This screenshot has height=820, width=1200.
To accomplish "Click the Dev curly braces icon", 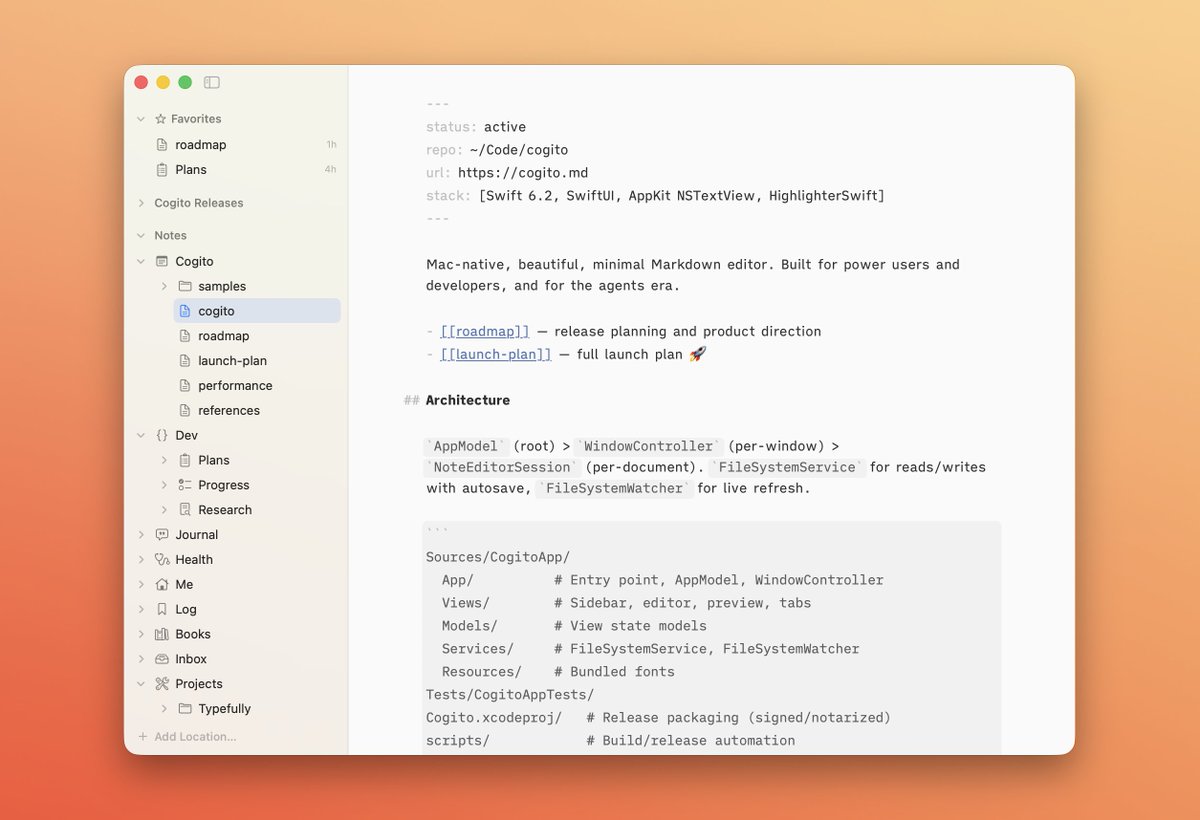I will (x=162, y=436).
